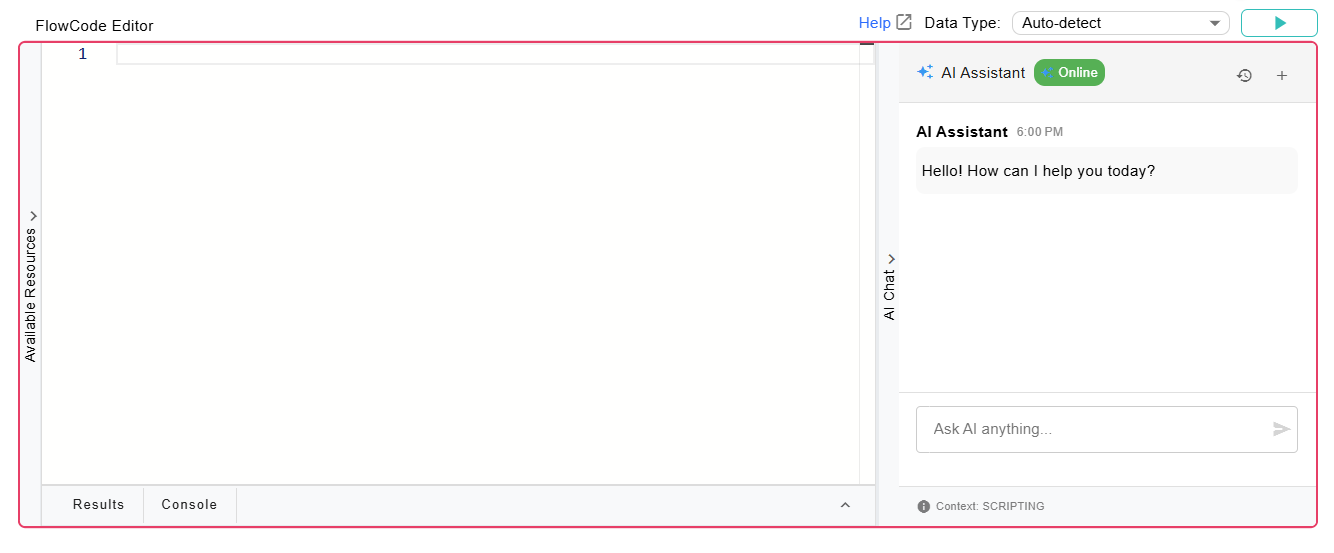Click the line number 1 in the gutter
This screenshot has height=553, width=1334.
[83, 54]
